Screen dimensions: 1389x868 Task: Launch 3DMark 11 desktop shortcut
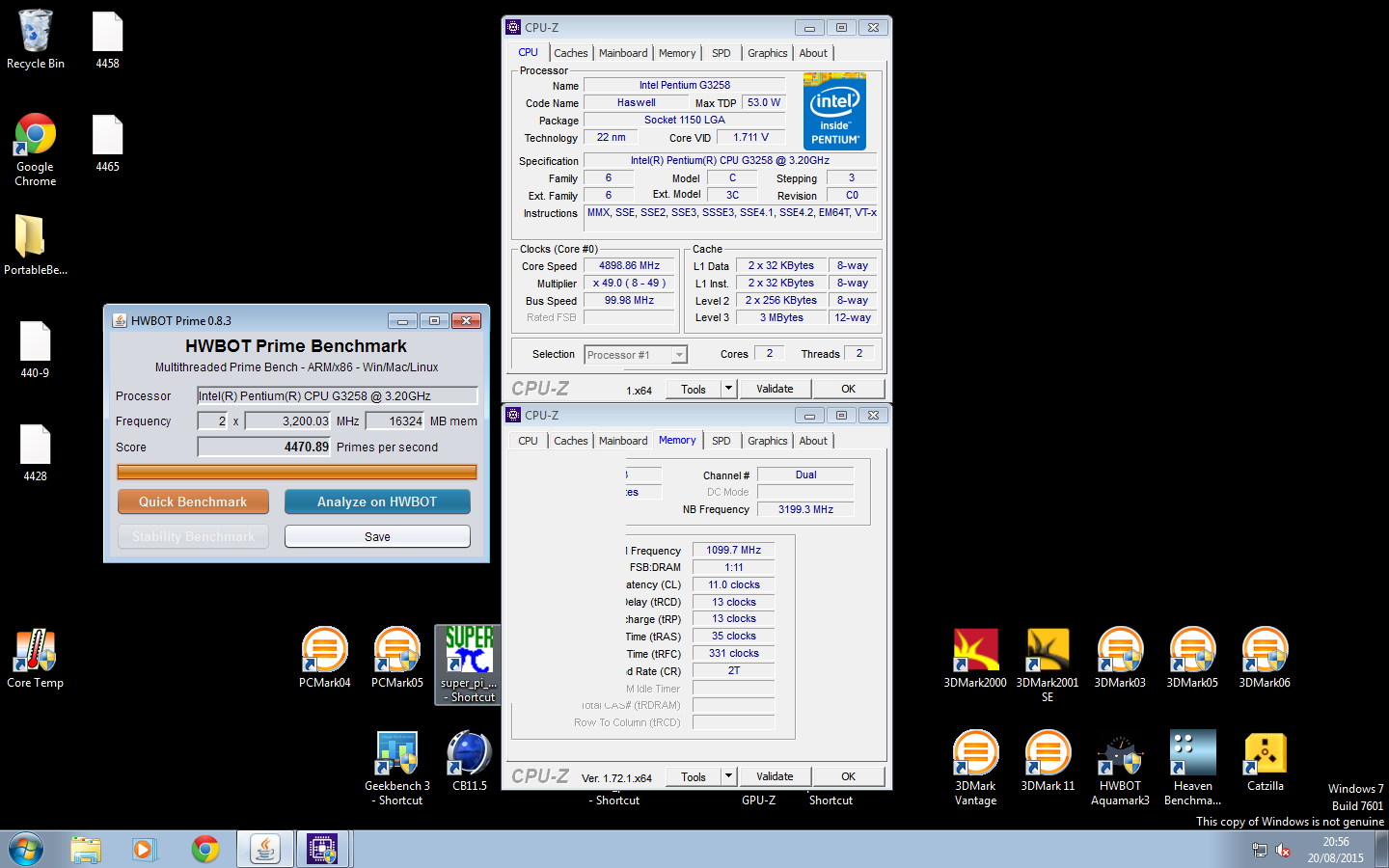click(x=1048, y=761)
